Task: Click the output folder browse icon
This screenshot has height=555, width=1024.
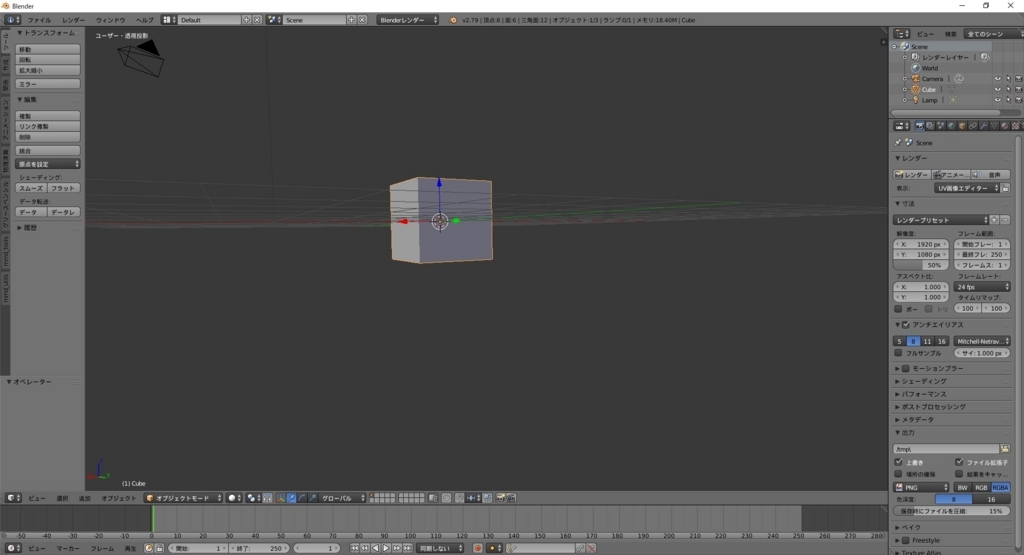Action: pyautogui.click(x=1004, y=449)
